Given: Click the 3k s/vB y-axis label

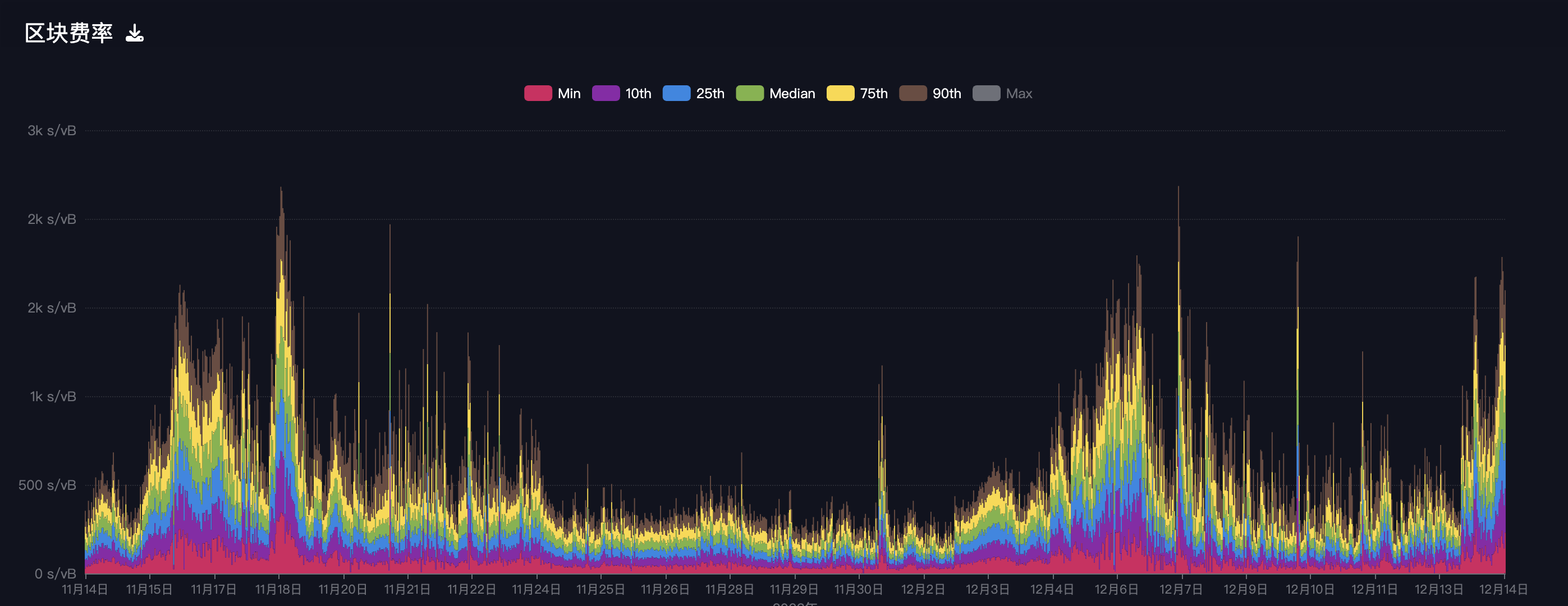Looking at the screenshot, I should 52,130.
